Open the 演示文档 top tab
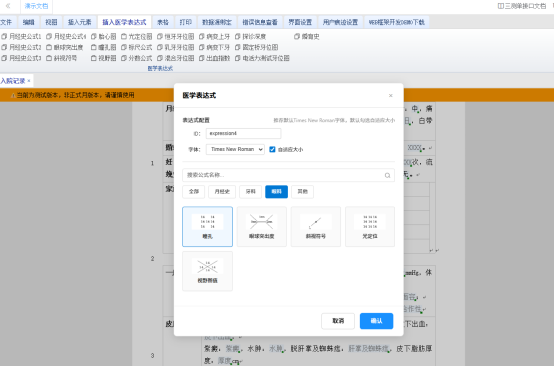Viewport: 554px width, 366px height. (x=36, y=6)
